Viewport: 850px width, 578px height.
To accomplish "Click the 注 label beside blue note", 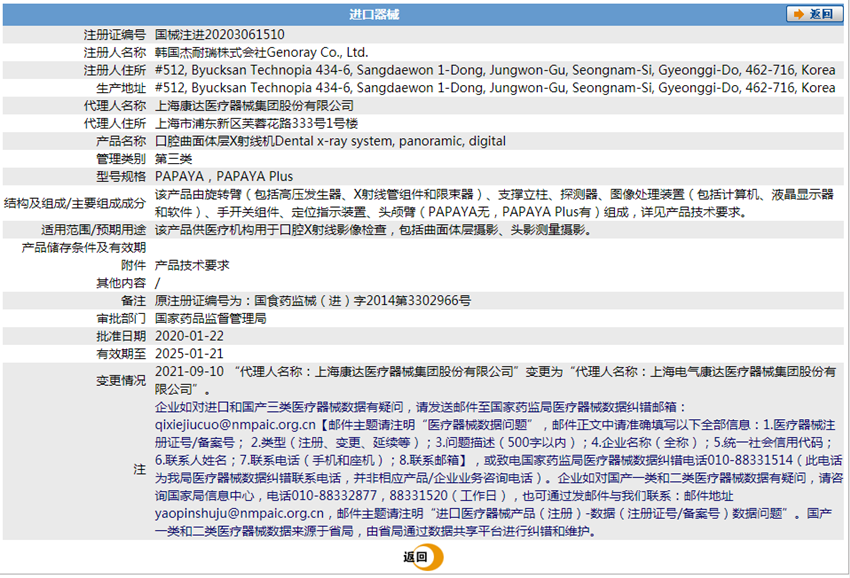I will coord(140,470).
